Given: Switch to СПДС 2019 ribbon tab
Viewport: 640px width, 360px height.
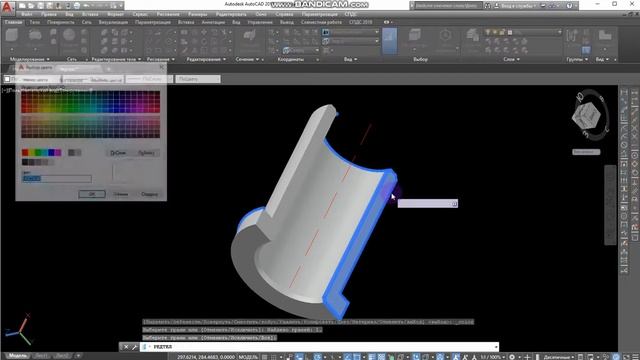Looking at the screenshot, I should coord(361,22).
